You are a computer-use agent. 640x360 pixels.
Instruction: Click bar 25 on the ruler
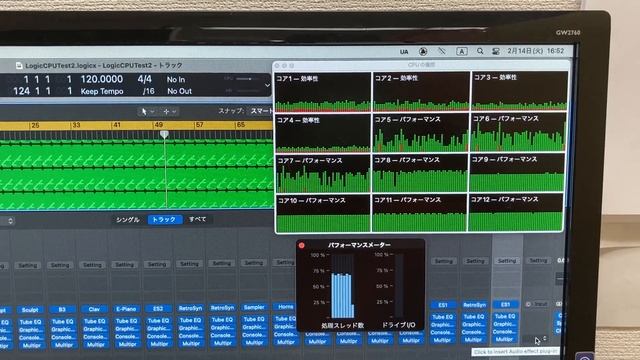click(35, 125)
